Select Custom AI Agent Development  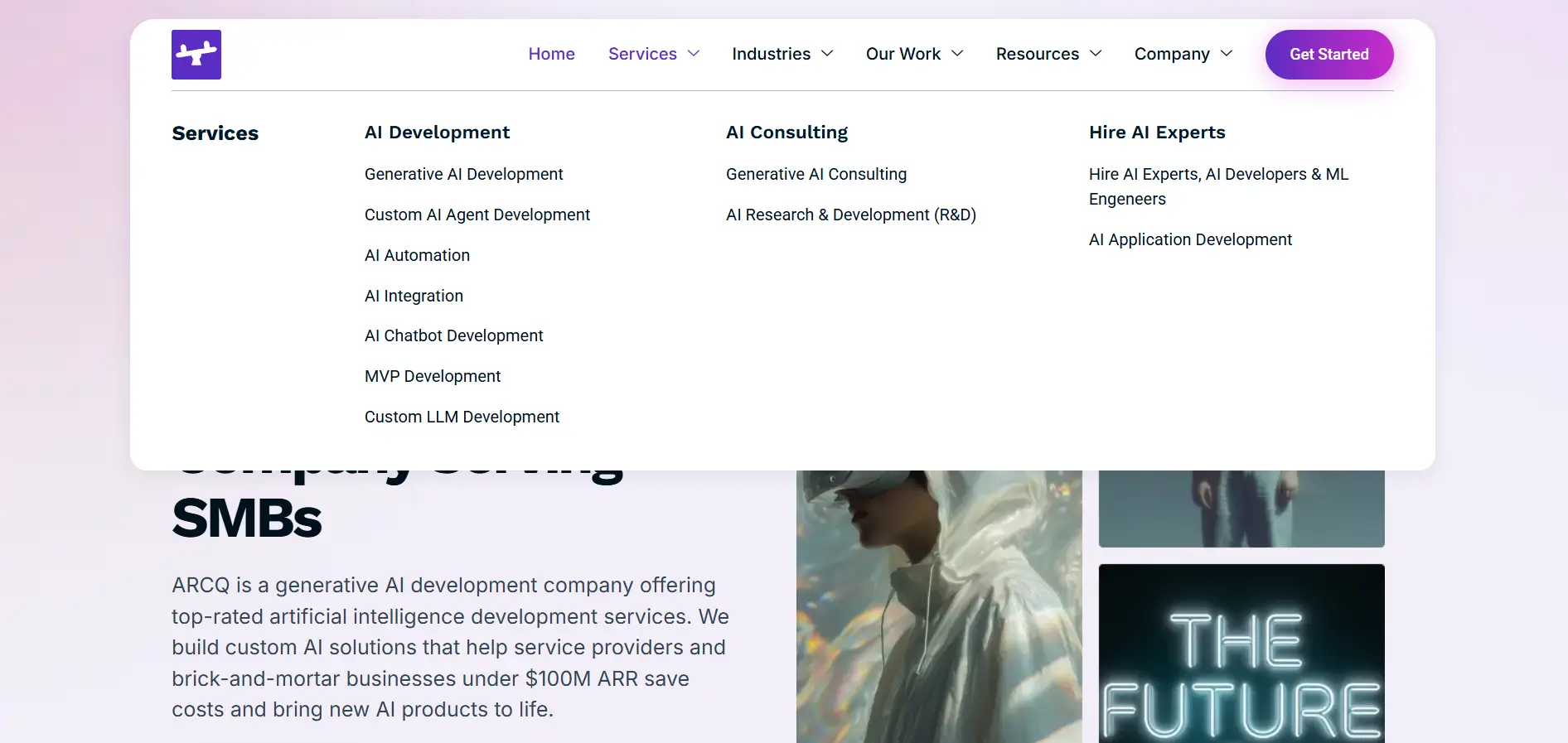[477, 215]
